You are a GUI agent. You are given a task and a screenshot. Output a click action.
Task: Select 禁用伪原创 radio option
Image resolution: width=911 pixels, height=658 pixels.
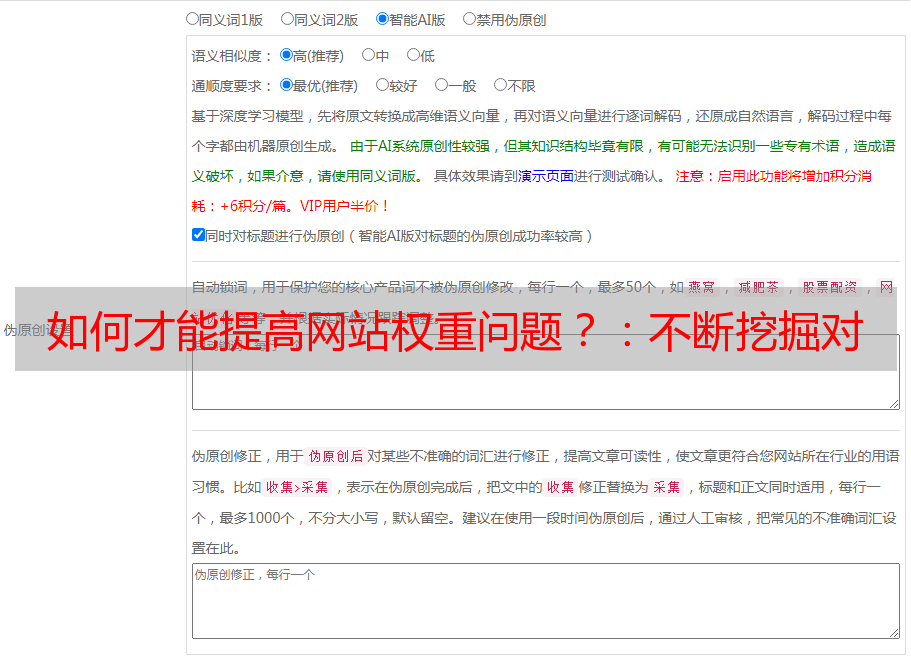point(469,19)
